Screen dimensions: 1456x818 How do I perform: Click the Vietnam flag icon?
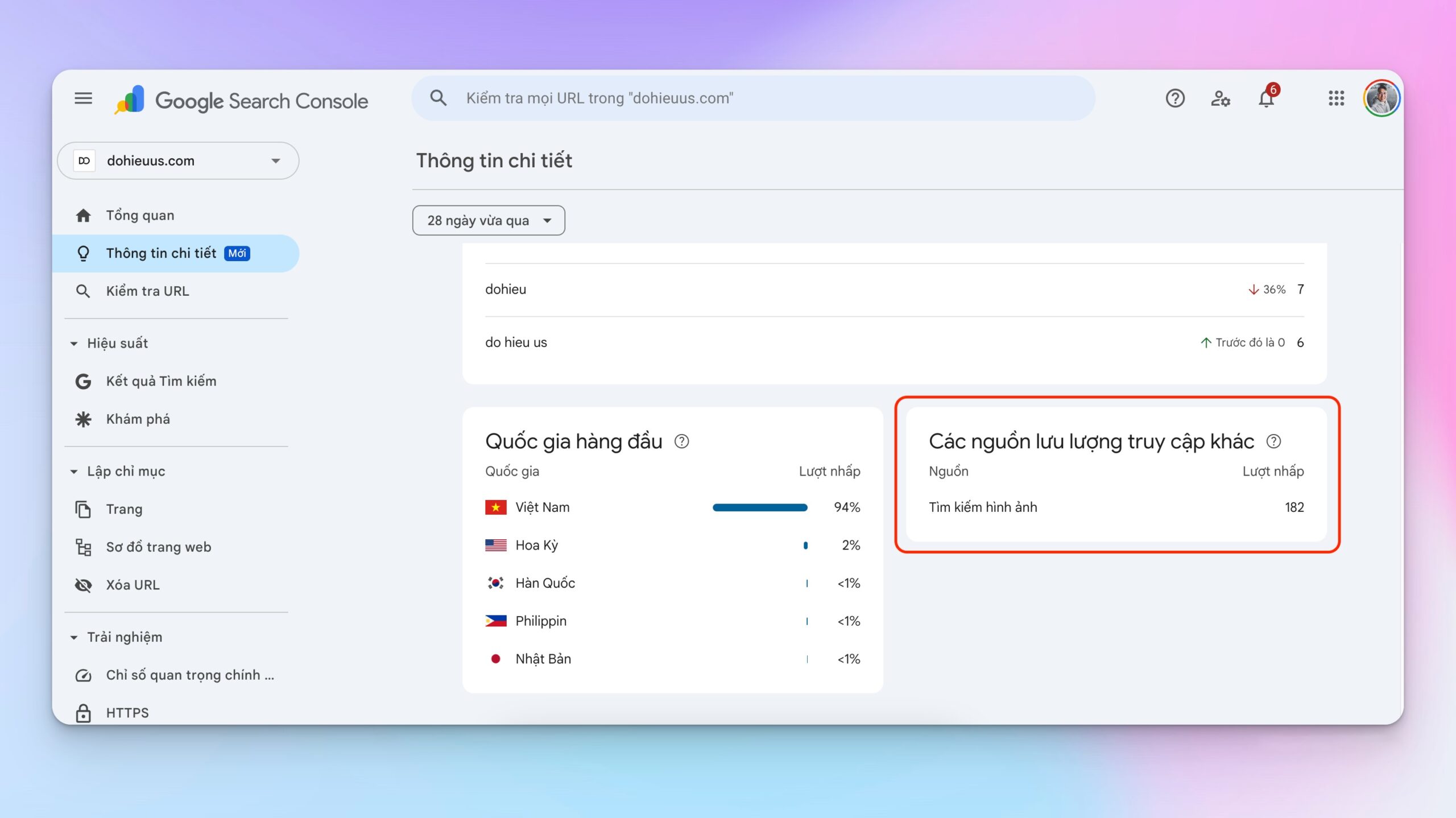click(495, 507)
